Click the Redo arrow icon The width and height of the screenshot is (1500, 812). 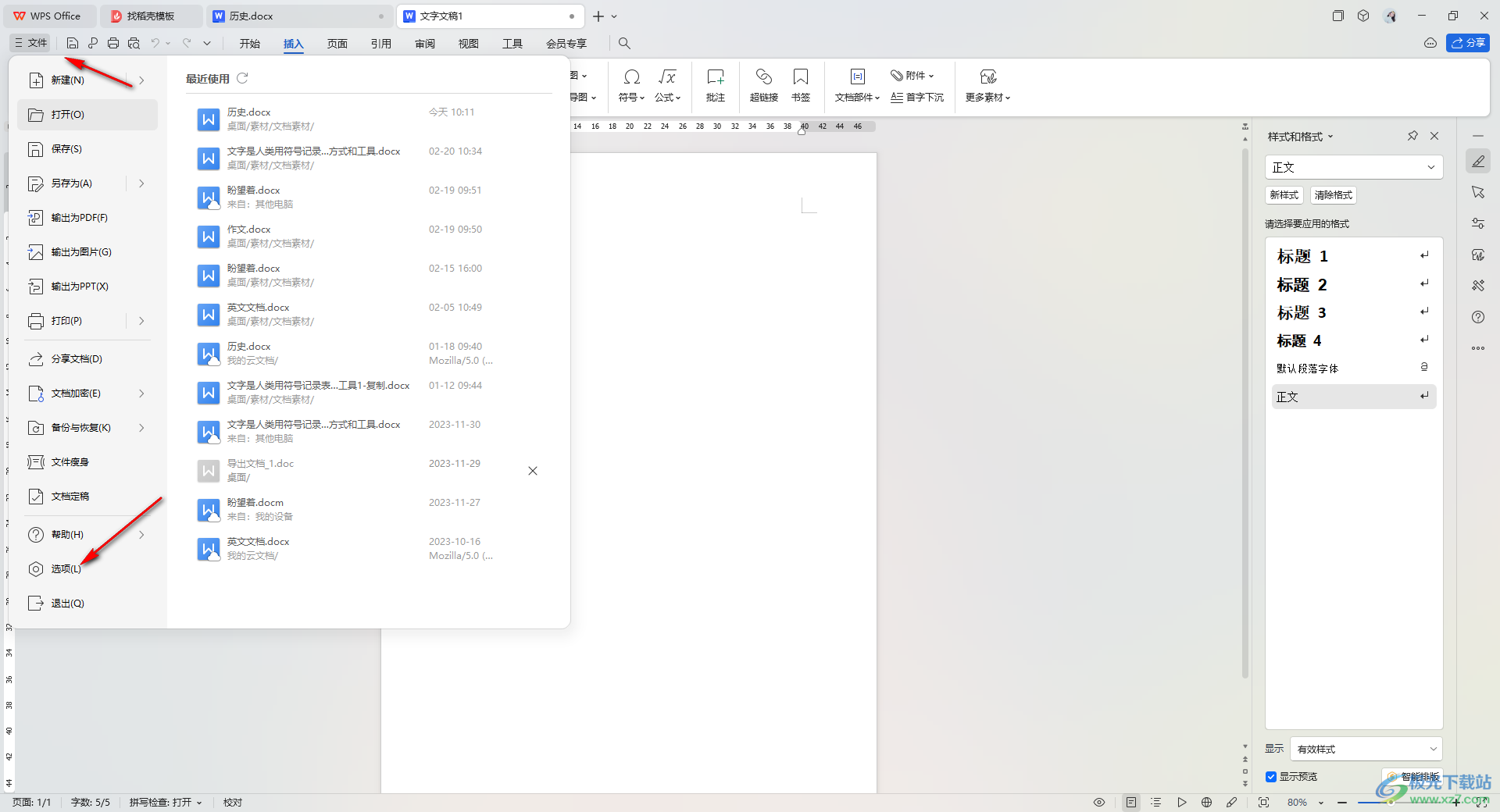187,44
